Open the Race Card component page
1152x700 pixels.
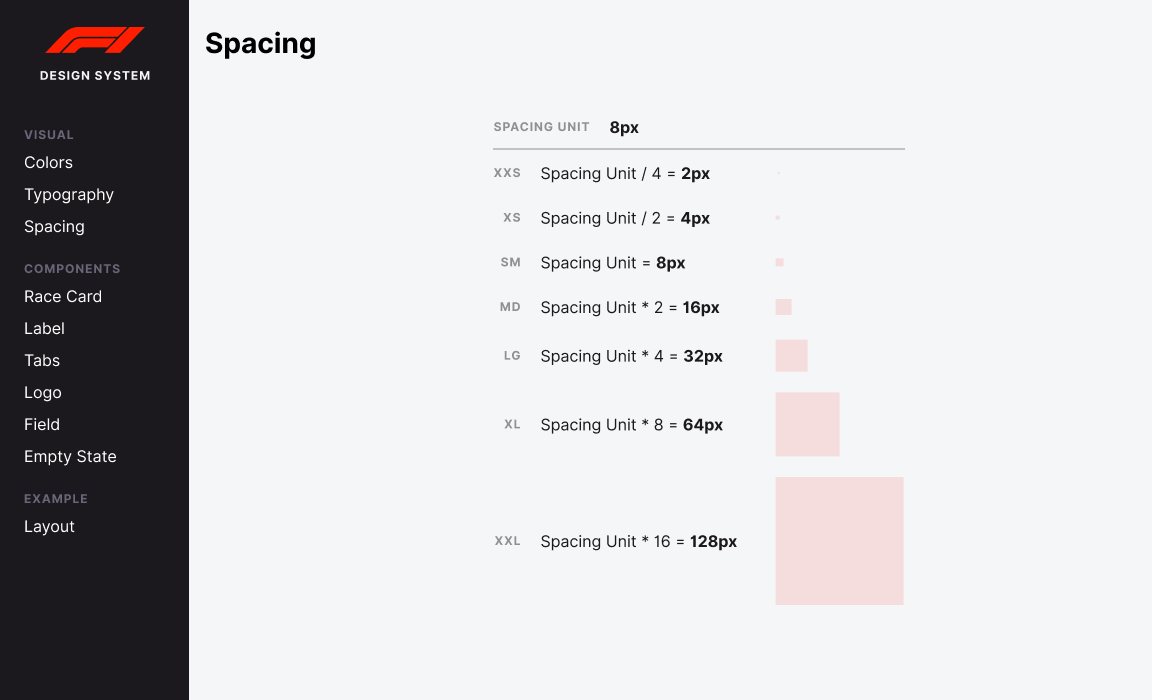tap(63, 296)
